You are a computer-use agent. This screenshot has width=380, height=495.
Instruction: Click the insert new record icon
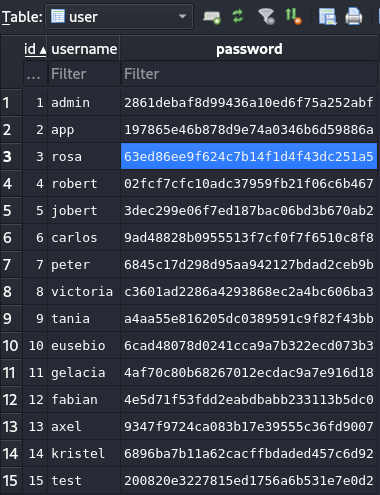pos(212,17)
